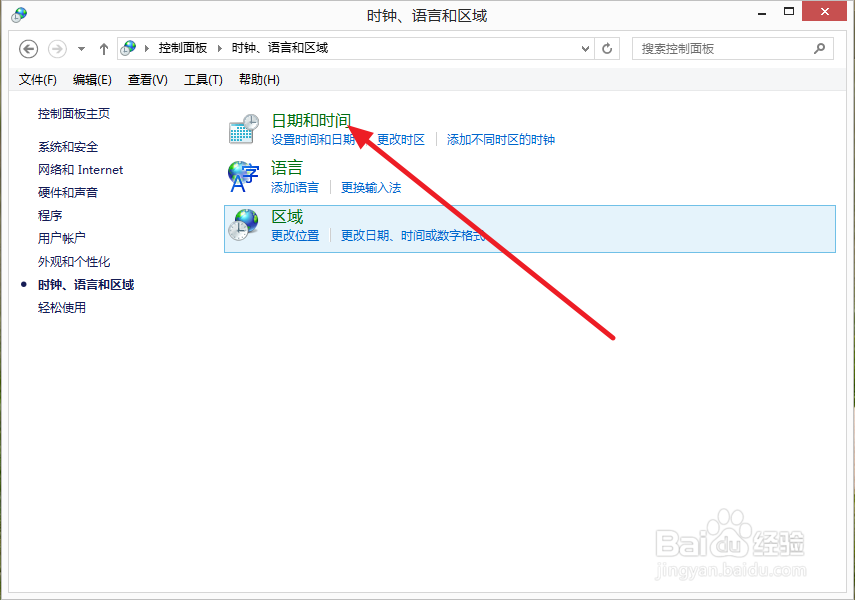This screenshot has width=855, height=600.
Task: Click the back navigation arrow
Action: coord(28,48)
